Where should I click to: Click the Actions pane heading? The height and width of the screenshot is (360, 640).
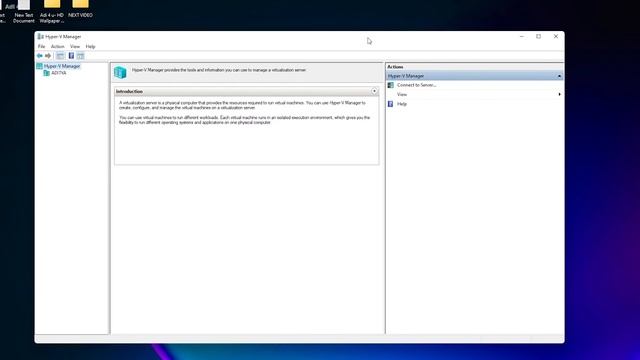[395, 67]
